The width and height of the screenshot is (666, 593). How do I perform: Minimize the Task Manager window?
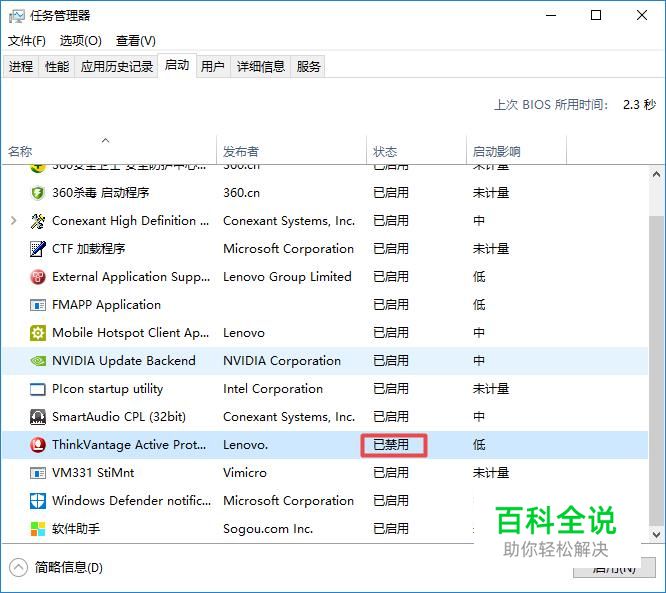click(x=551, y=16)
